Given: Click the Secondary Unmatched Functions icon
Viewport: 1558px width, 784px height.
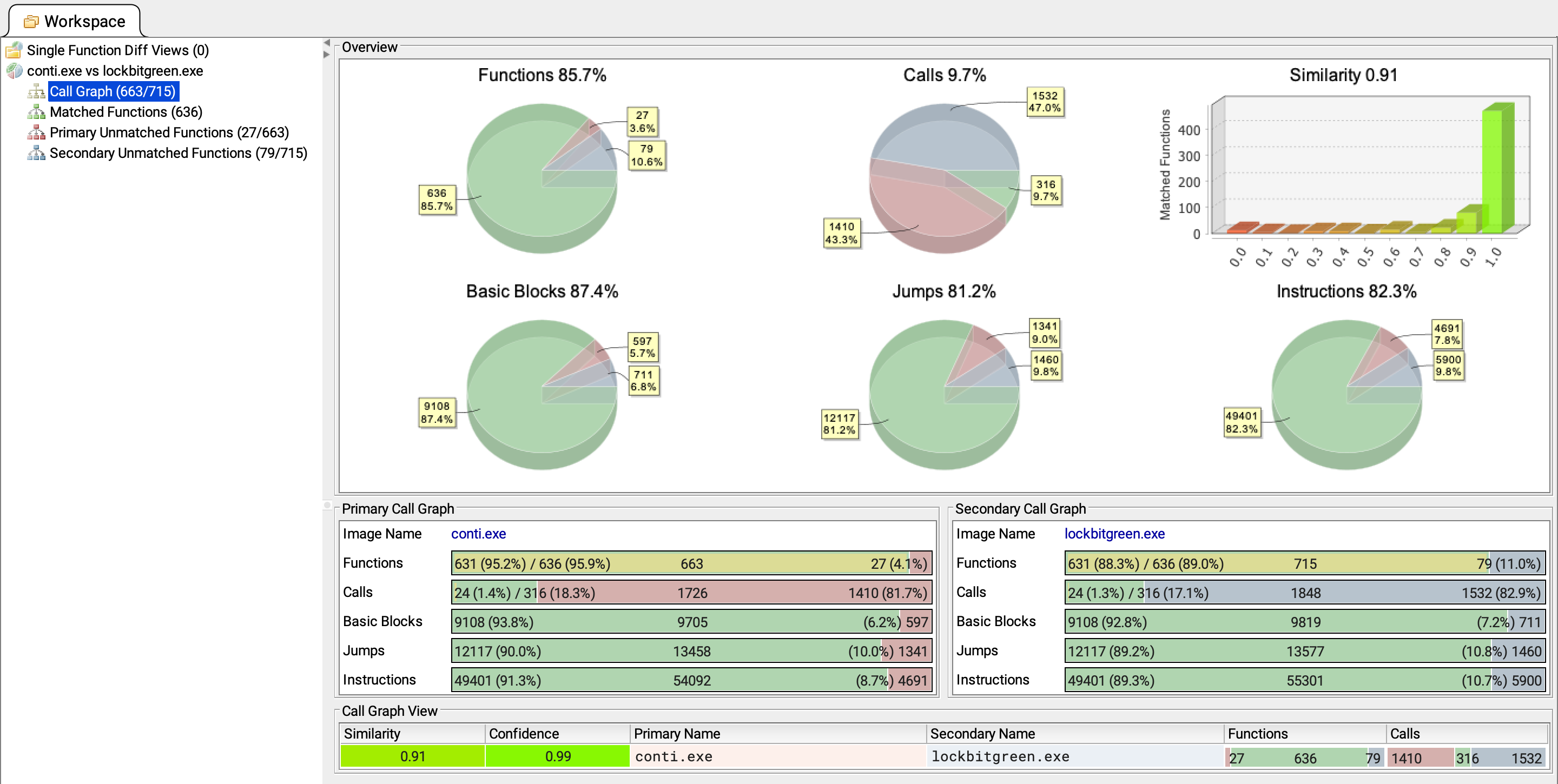Looking at the screenshot, I should [x=36, y=153].
